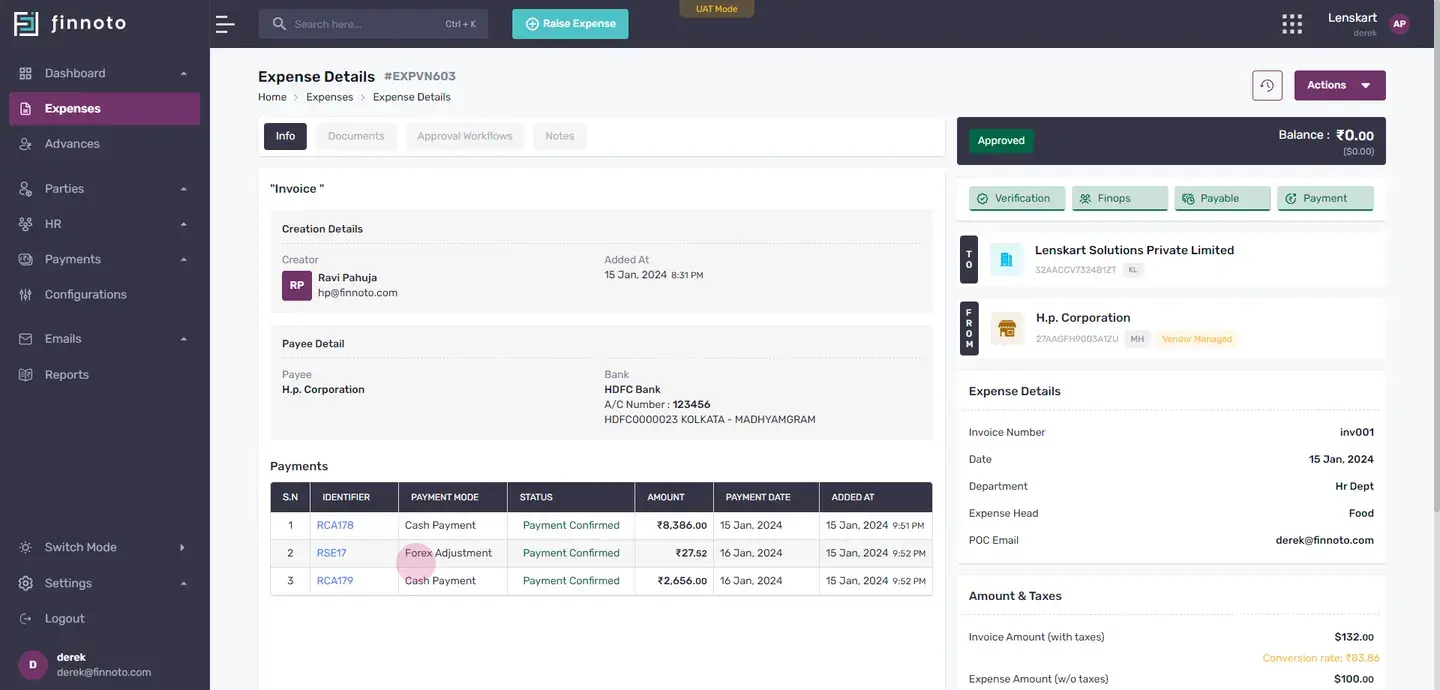Expand the Emails menu arrow
Viewport: 1440px width, 690px height.
click(183, 339)
